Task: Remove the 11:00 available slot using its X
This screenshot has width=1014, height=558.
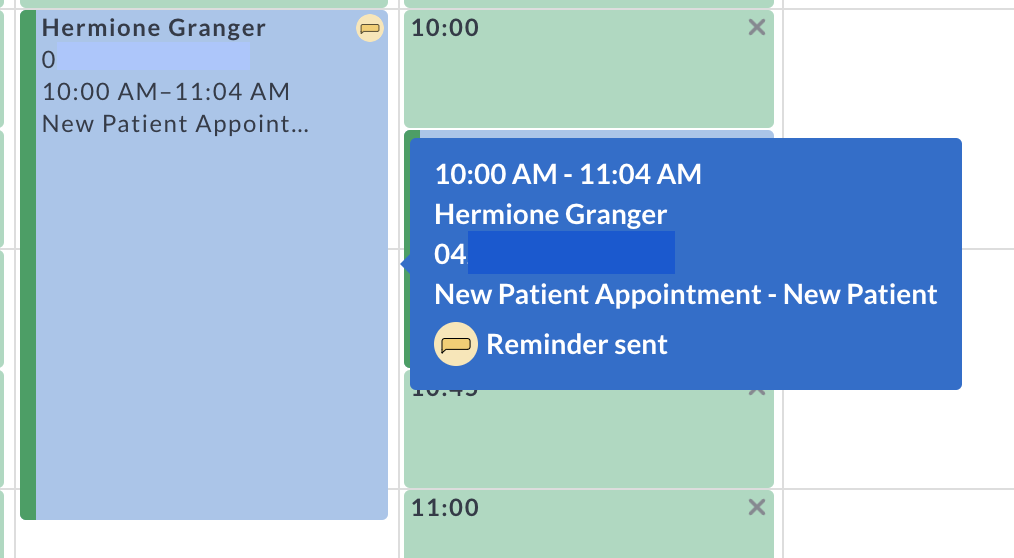Action: (757, 507)
